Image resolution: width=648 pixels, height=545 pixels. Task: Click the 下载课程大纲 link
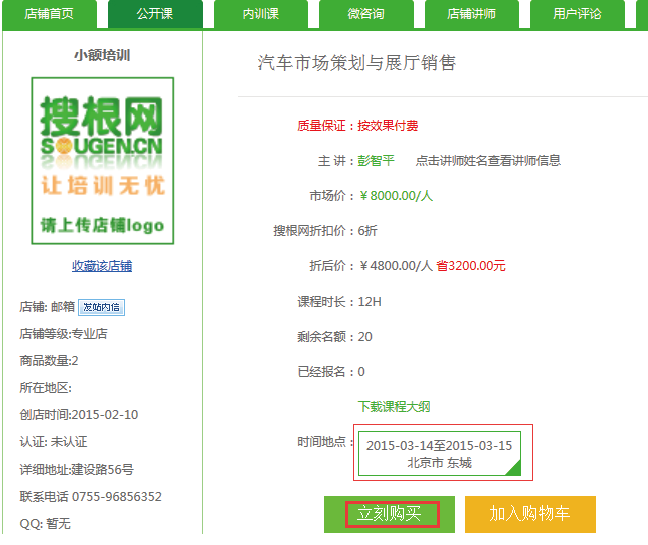394,407
